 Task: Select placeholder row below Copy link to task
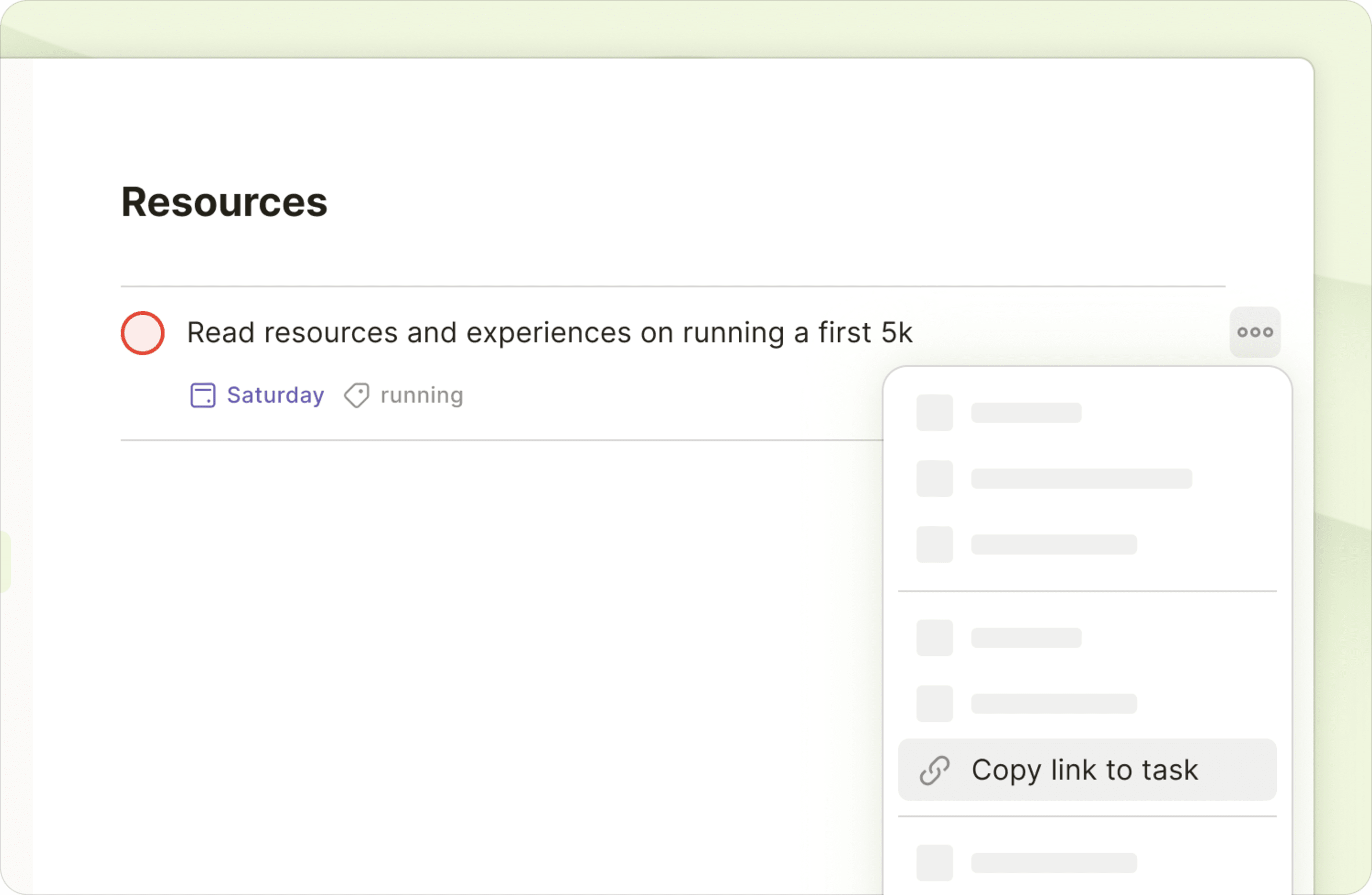tap(1054, 863)
